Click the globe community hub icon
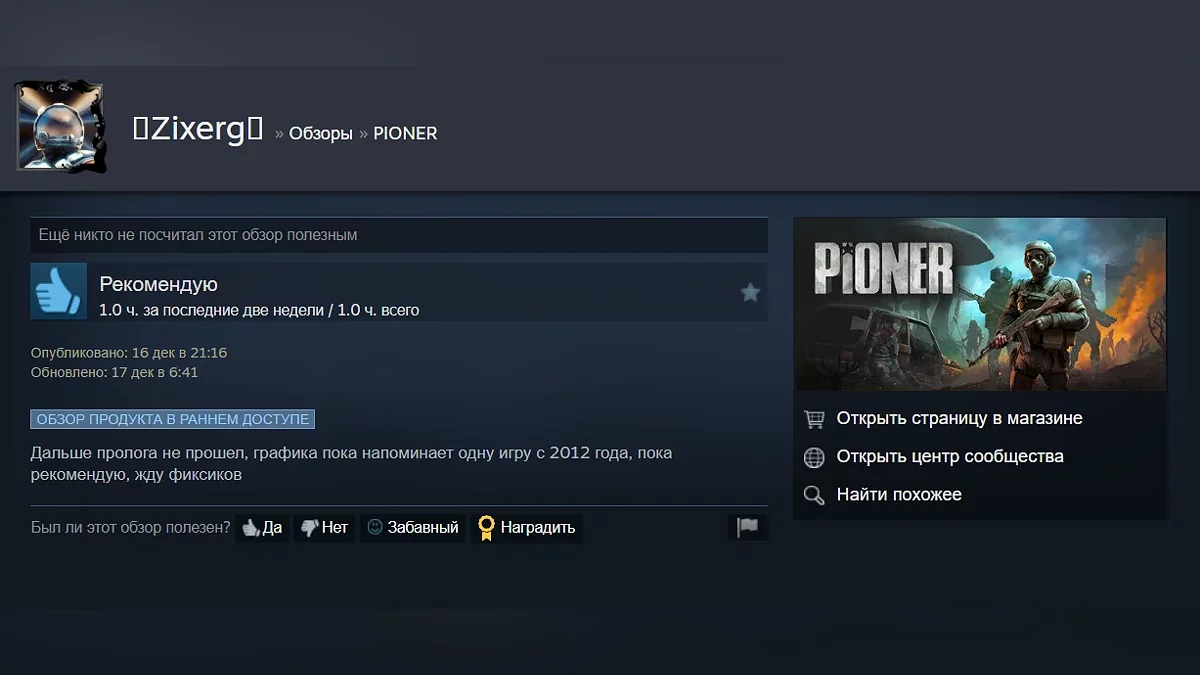Screen dimensions: 1200x675 coord(815,457)
